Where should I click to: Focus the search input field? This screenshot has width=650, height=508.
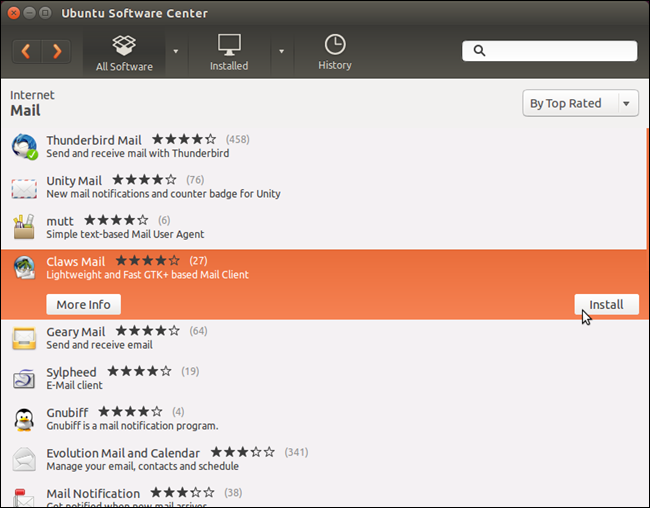[549, 51]
